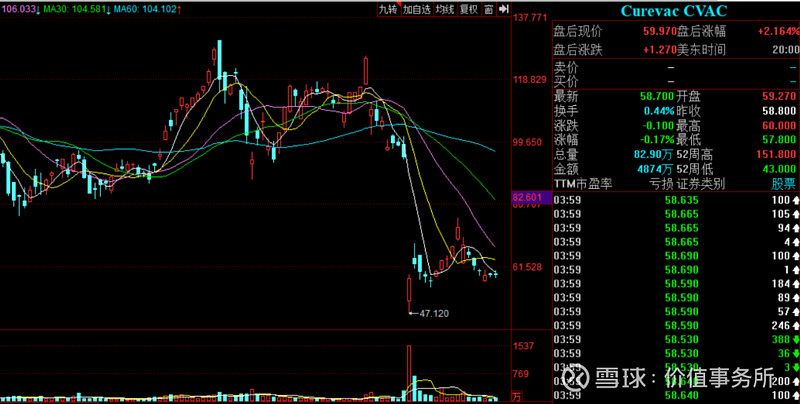Click the Curevac CVAC title
800x404 pixels.
coord(674,11)
